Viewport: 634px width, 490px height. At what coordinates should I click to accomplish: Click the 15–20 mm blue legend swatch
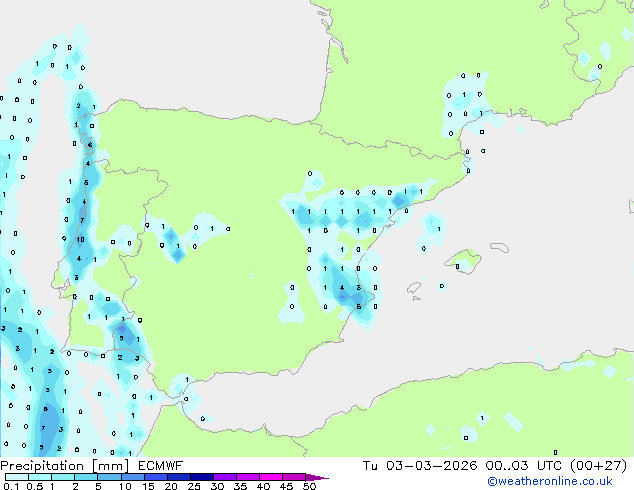[156, 477]
